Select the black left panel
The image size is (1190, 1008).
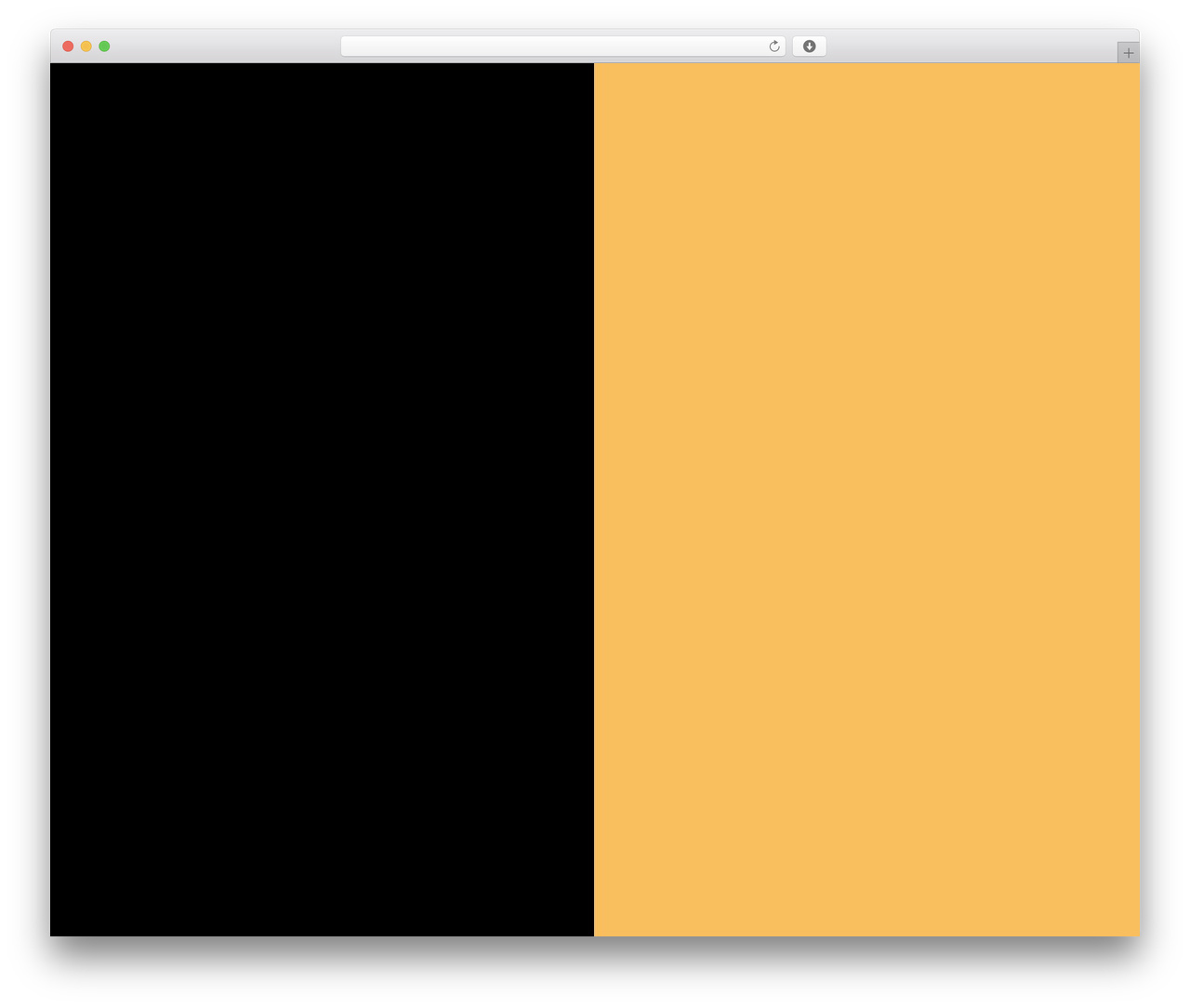click(x=322, y=499)
